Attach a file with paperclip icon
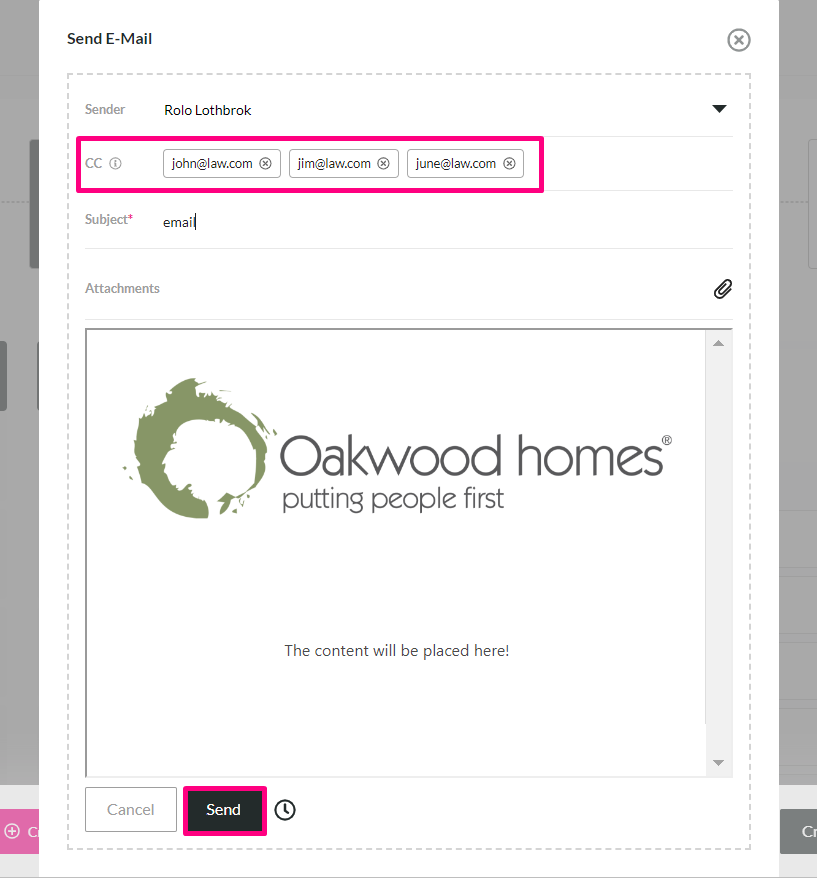 (x=722, y=289)
